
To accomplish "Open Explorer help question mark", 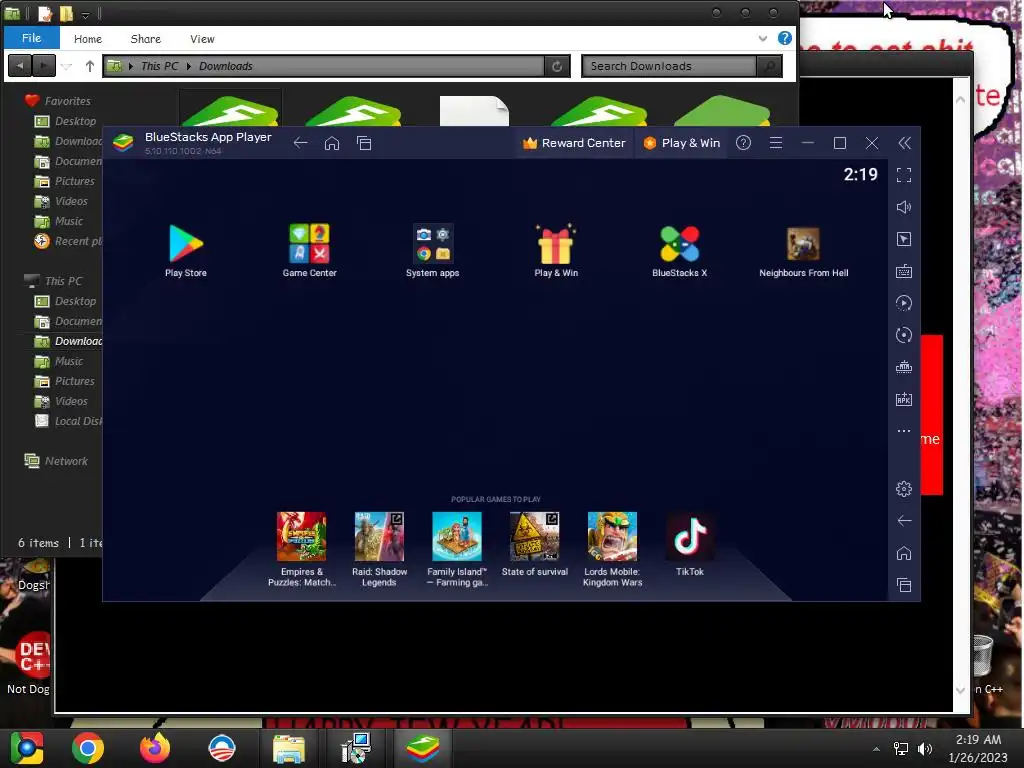I will (785, 38).
